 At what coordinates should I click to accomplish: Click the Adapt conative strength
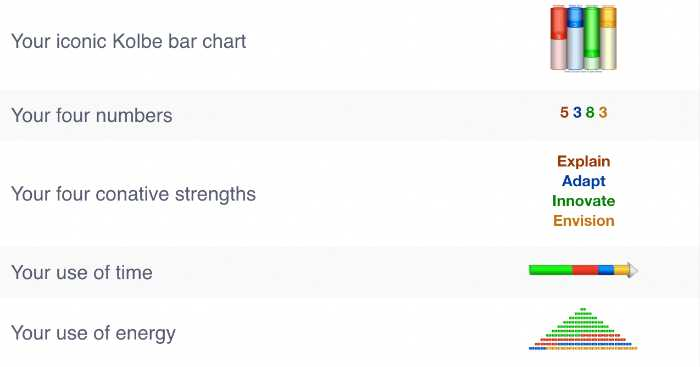click(x=583, y=181)
